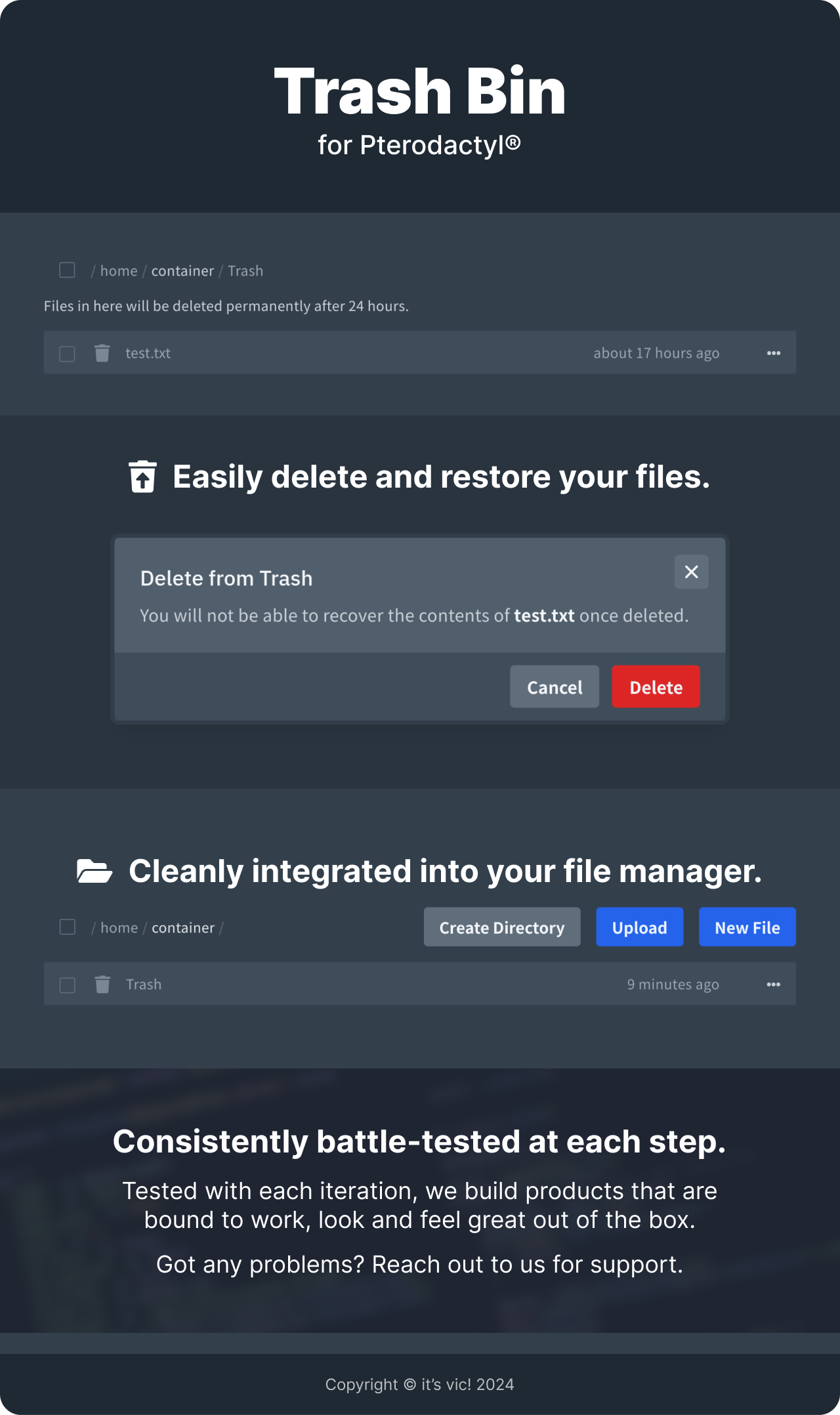Go to container in the Trash breadcrumb
840x1415 pixels.
(x=182, y=271)
